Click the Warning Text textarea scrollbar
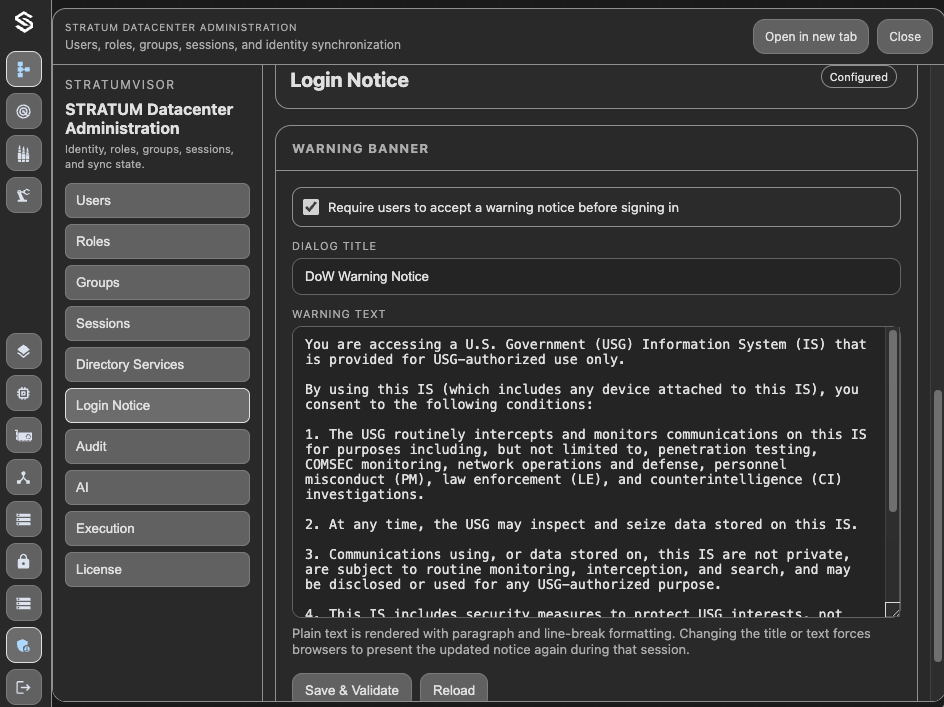Screen dimensions: 944x707 893,420
